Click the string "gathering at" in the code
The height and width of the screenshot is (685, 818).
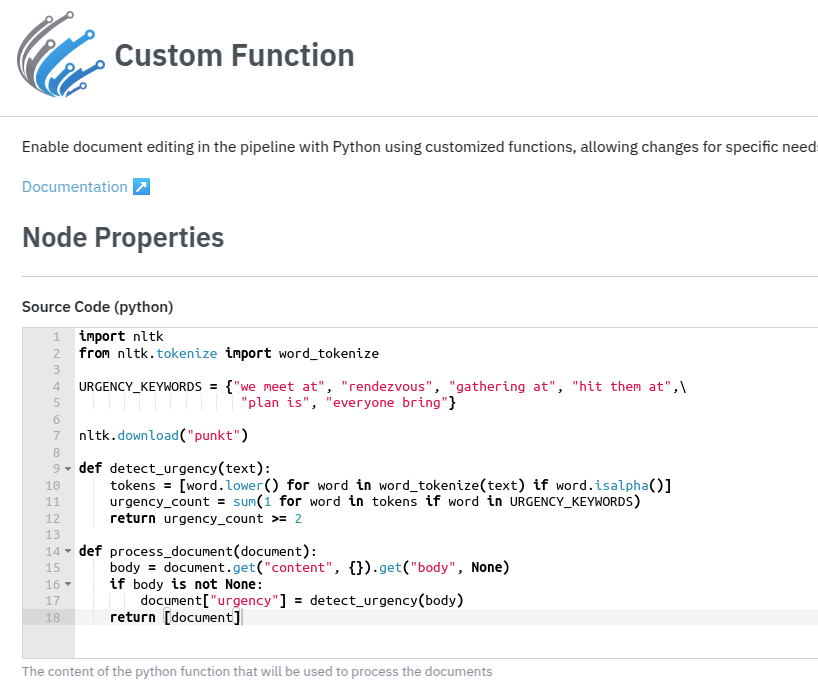coord(502,387)
